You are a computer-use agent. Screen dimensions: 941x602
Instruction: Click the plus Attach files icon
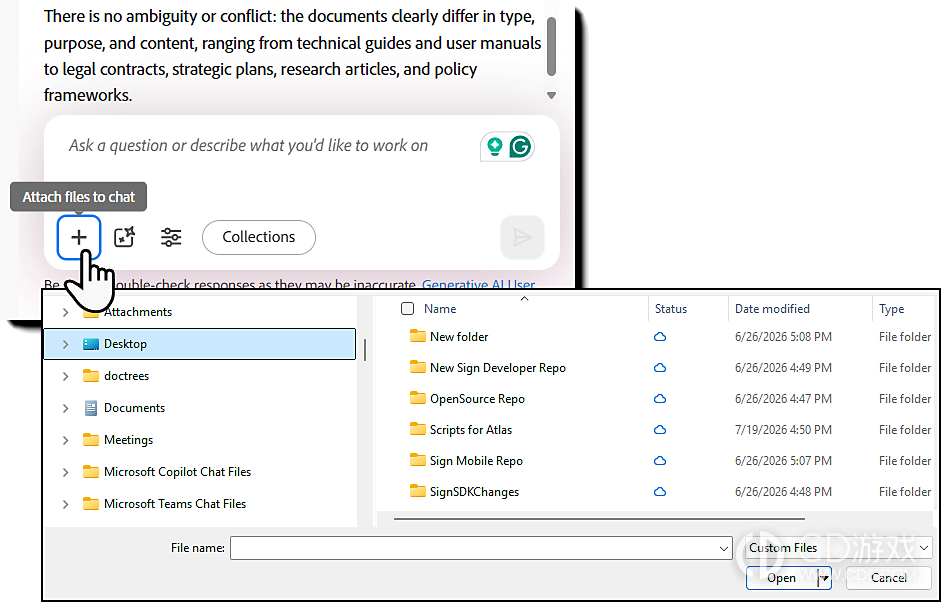point(79,238)
